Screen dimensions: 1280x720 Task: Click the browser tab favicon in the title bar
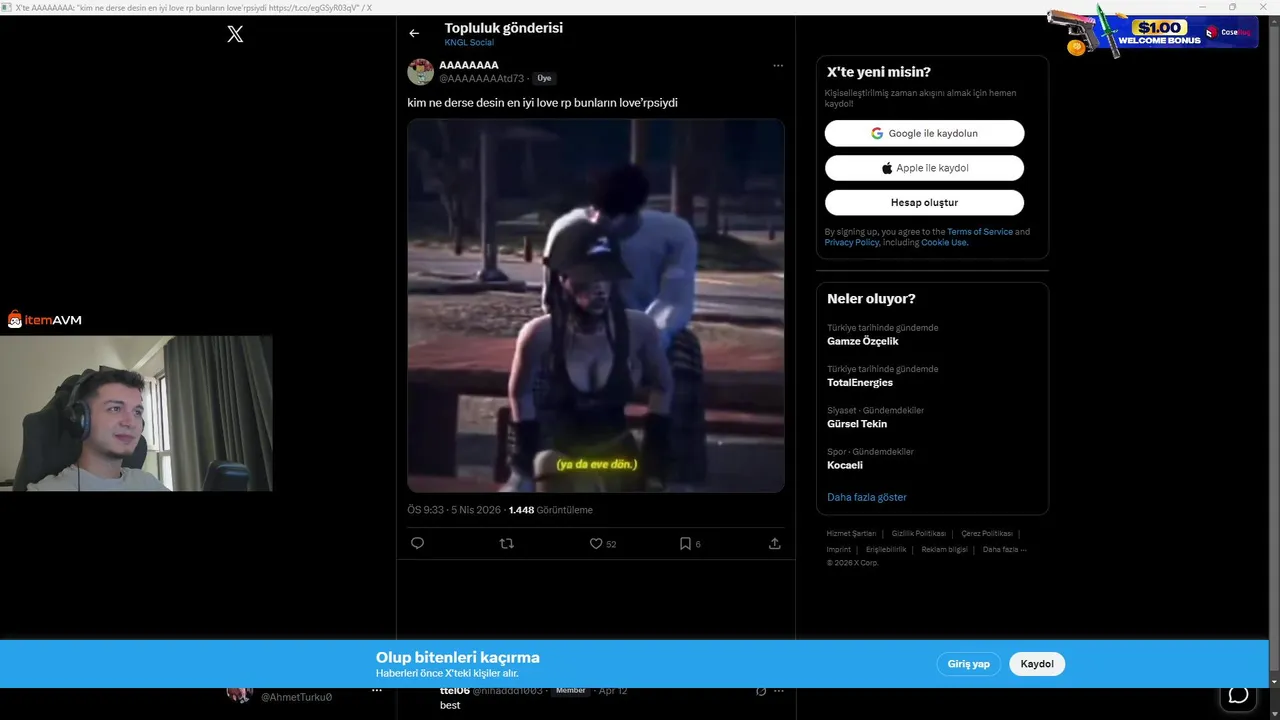7,7
